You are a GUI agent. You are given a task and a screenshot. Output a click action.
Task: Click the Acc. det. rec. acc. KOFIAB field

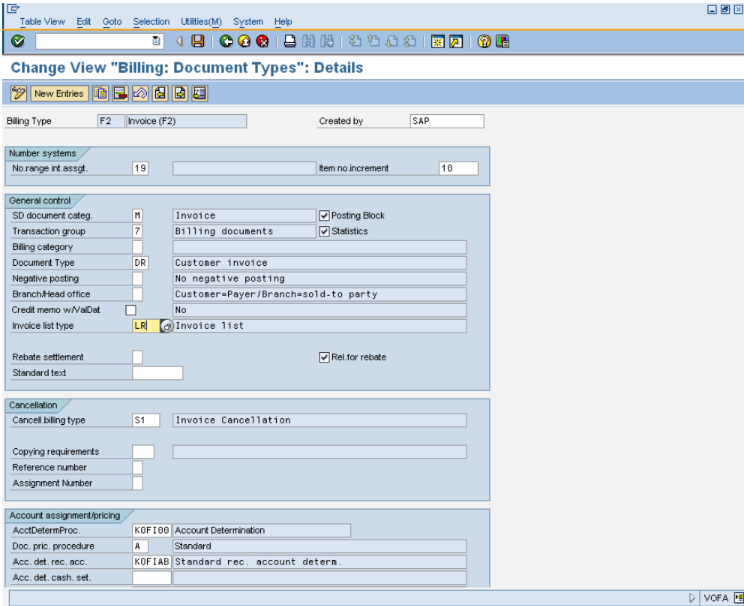click(x=152, y=562)
